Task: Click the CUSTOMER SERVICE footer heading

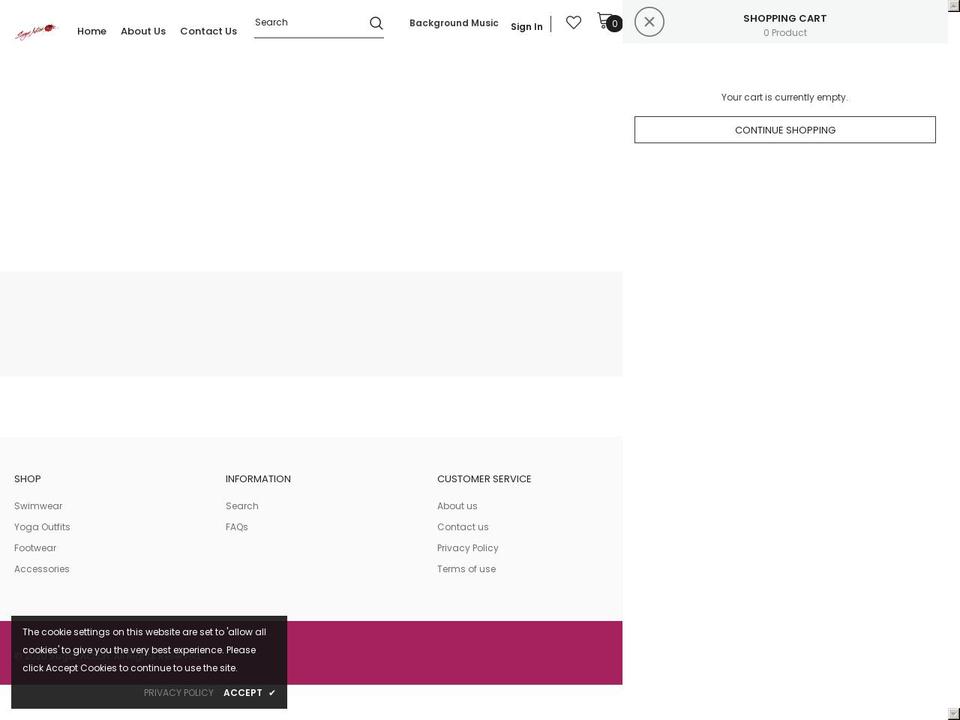Action: coord(484,479)
